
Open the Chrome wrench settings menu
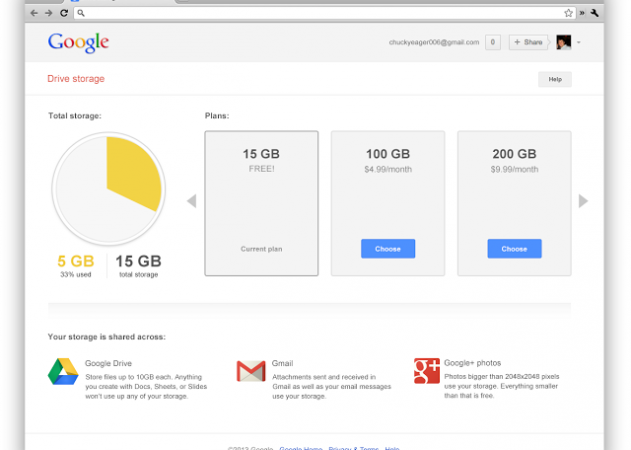pyautogui.click(x=595, y=13)
